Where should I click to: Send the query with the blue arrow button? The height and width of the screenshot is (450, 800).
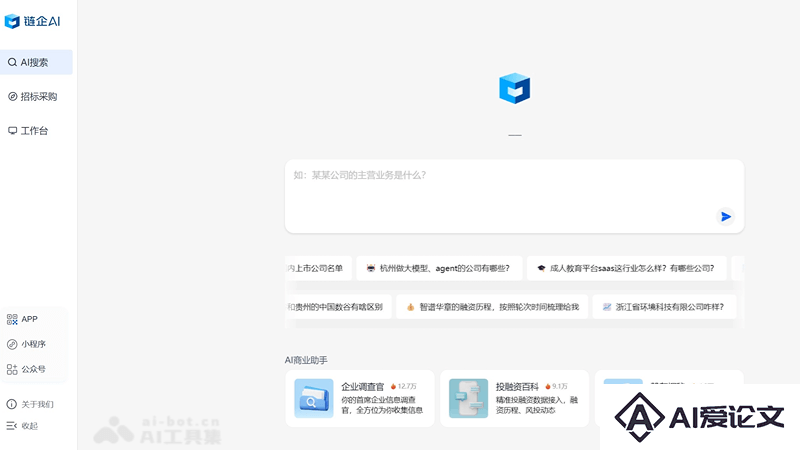(726, 217)
